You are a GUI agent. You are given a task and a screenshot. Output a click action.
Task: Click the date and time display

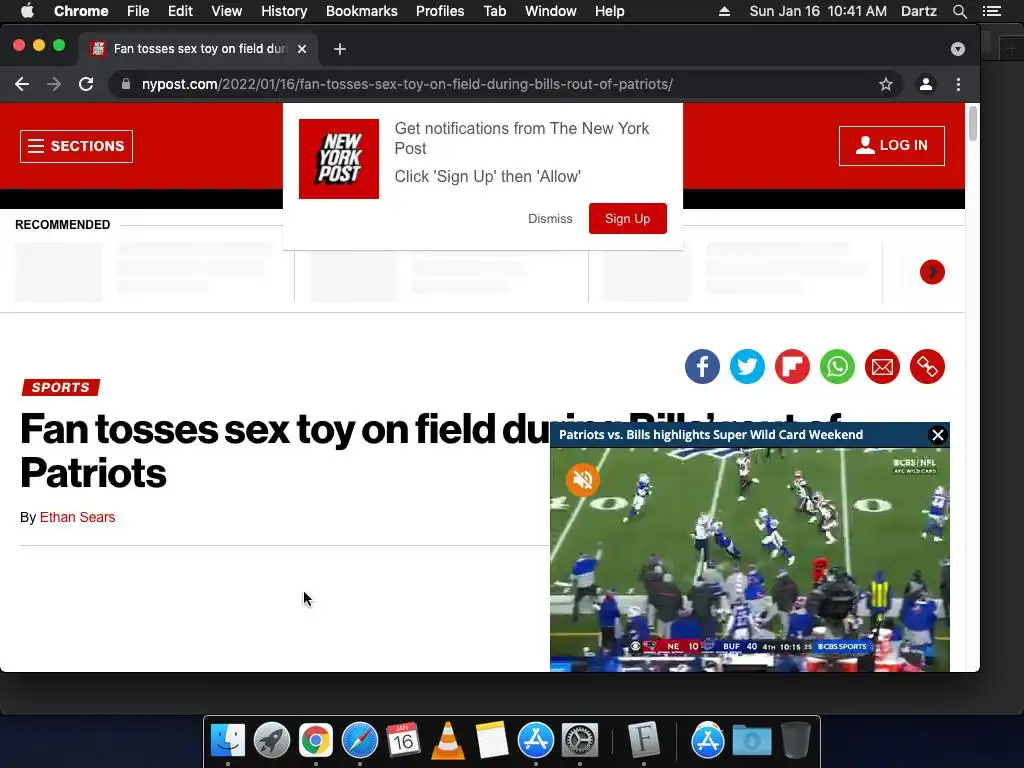[x=818, y=11]
